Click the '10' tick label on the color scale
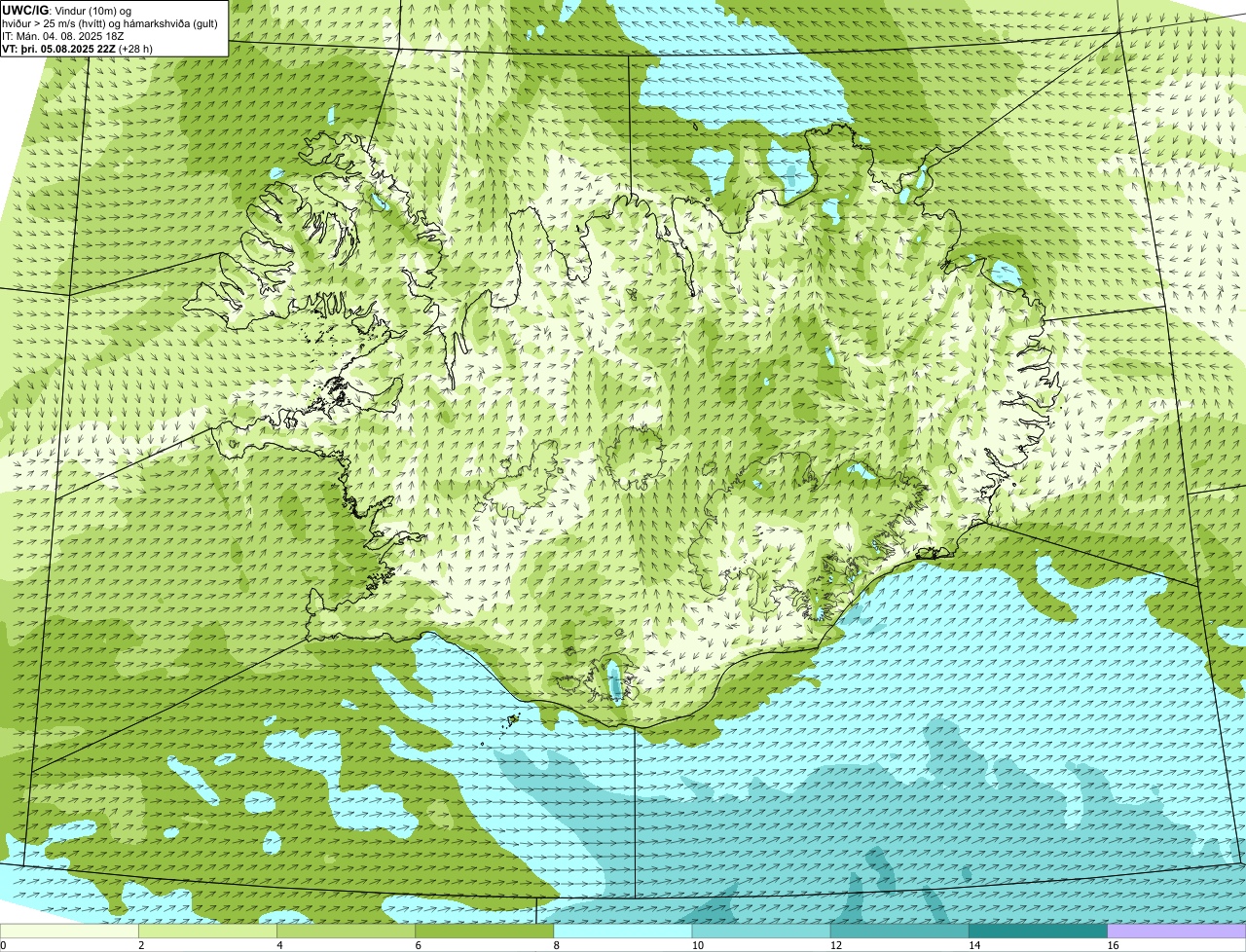Screen dimensions: 1246x952 pyautogui.click(x=697, y=945)
